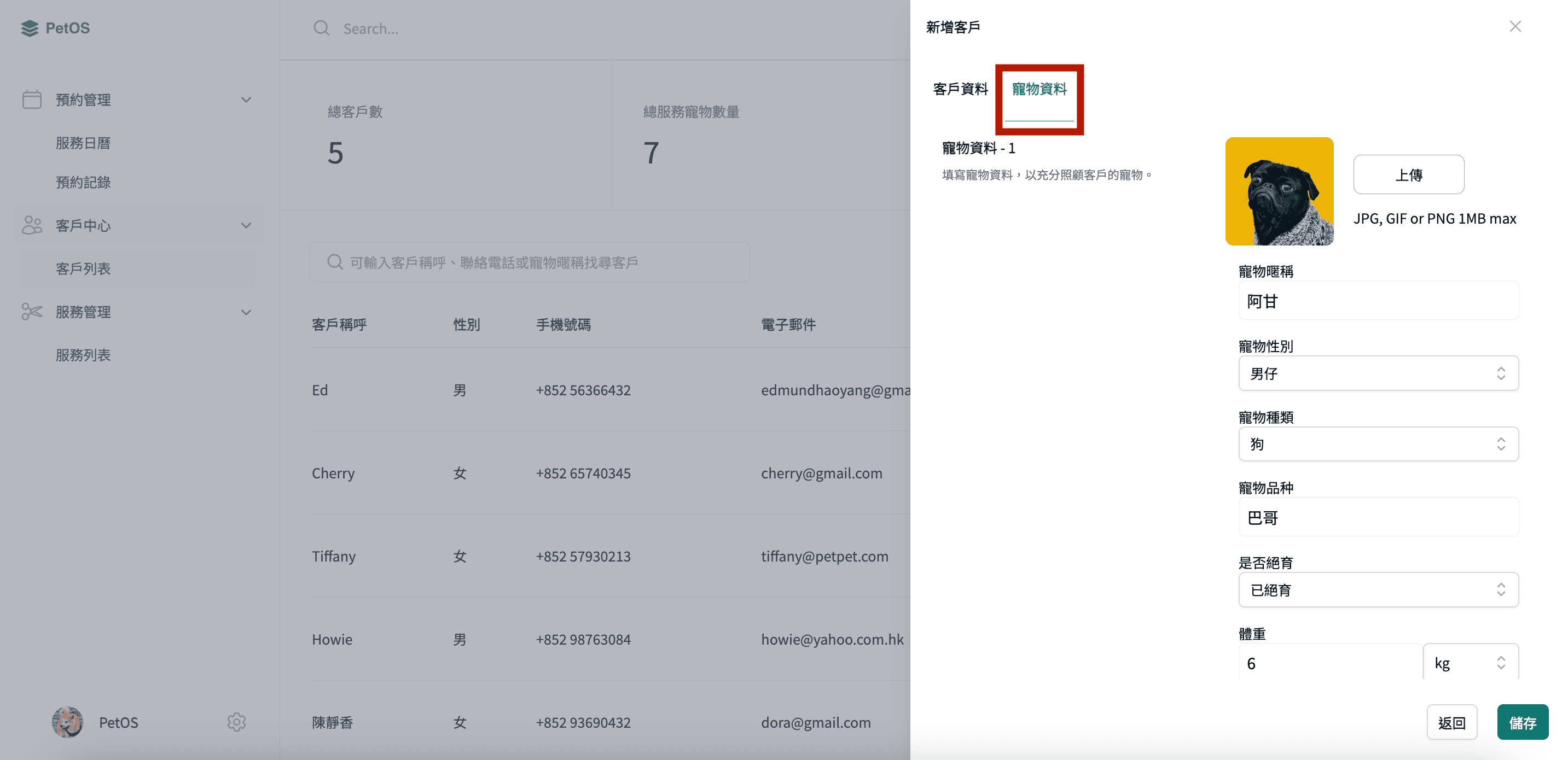Click the 電子郵件 column header
This screenshot has height=760, width=1568.
788,324
